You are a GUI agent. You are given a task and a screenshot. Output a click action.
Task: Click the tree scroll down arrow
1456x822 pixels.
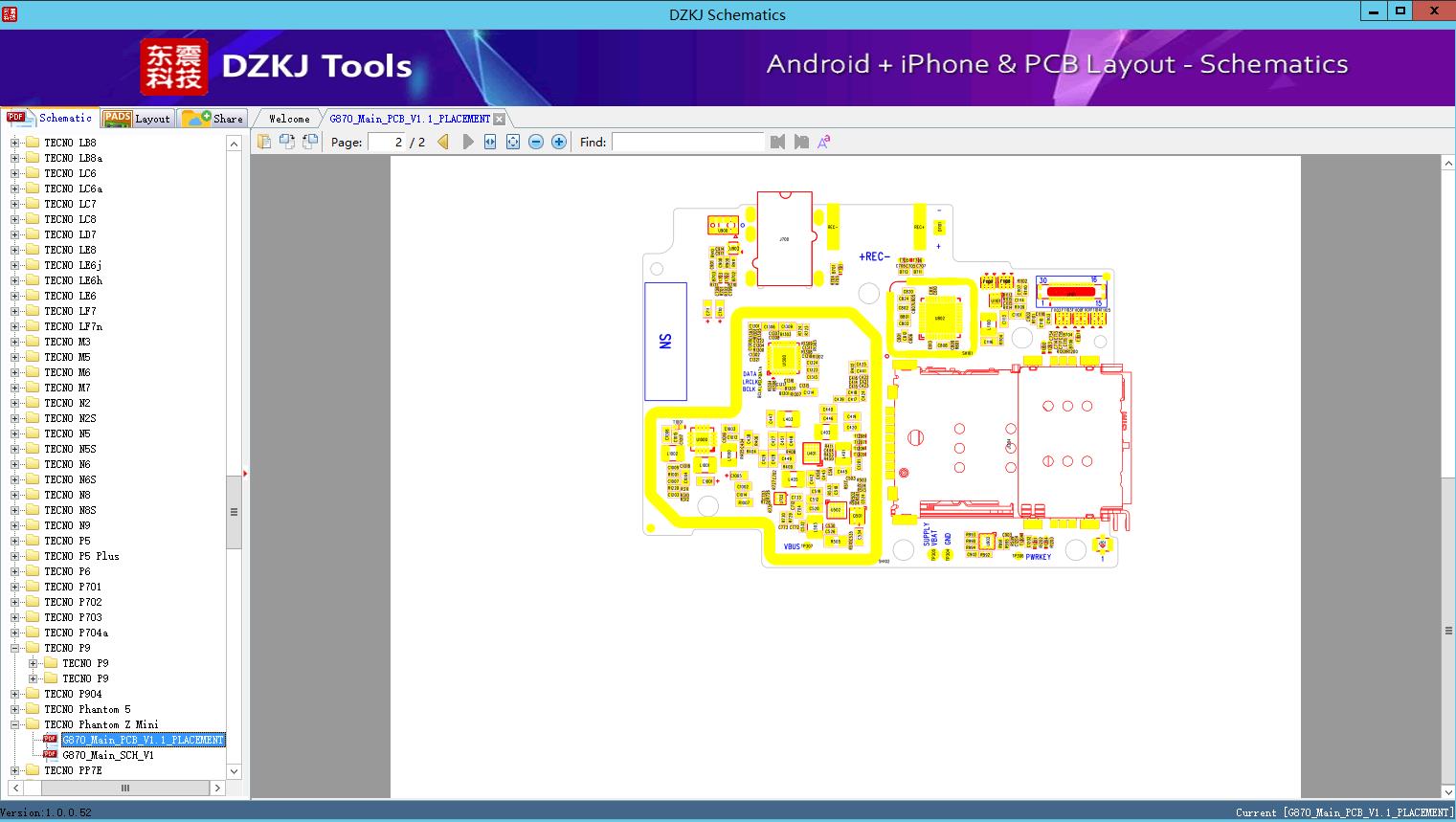coord(234,771)
